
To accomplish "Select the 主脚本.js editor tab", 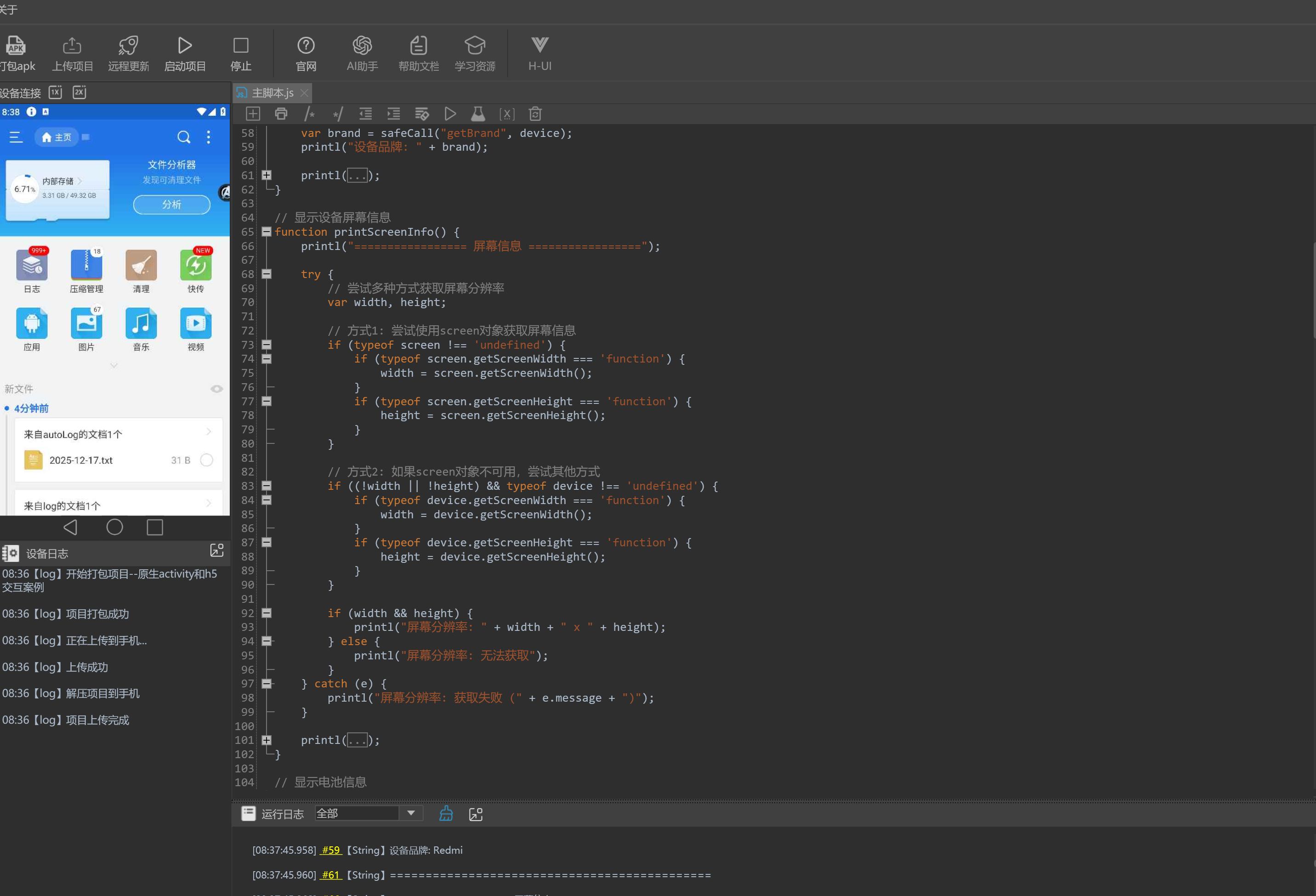I will (272, 93).
